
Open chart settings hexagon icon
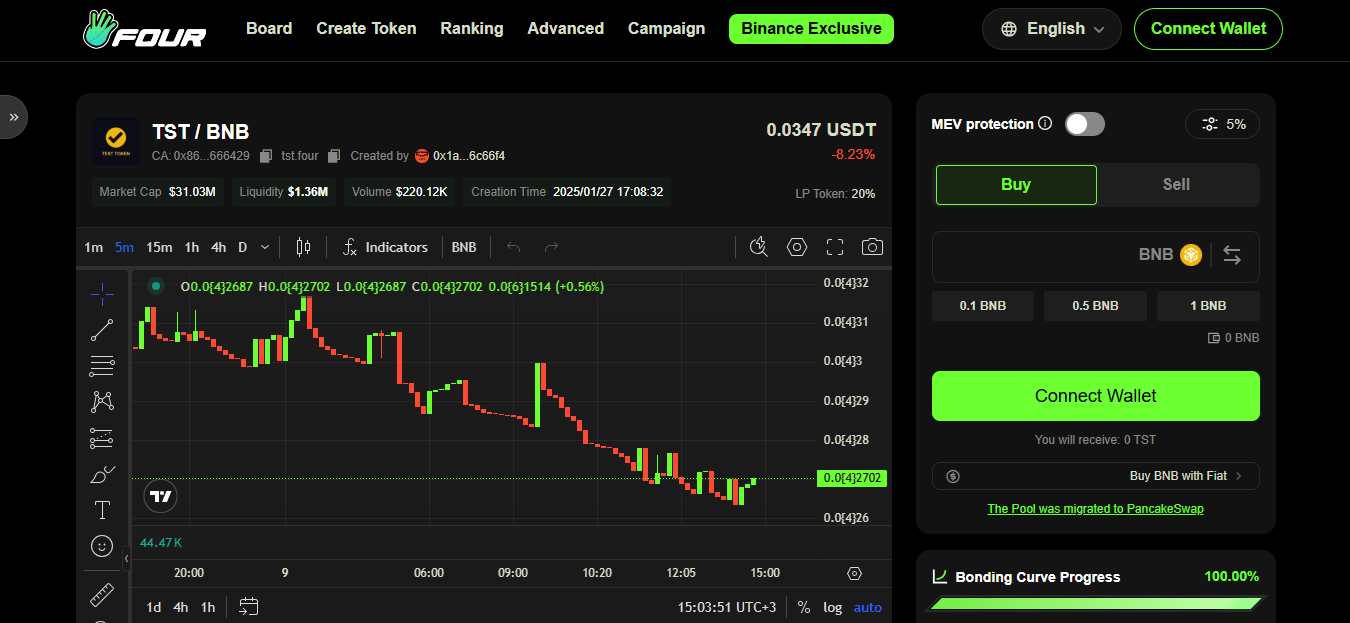pos(796,247)
